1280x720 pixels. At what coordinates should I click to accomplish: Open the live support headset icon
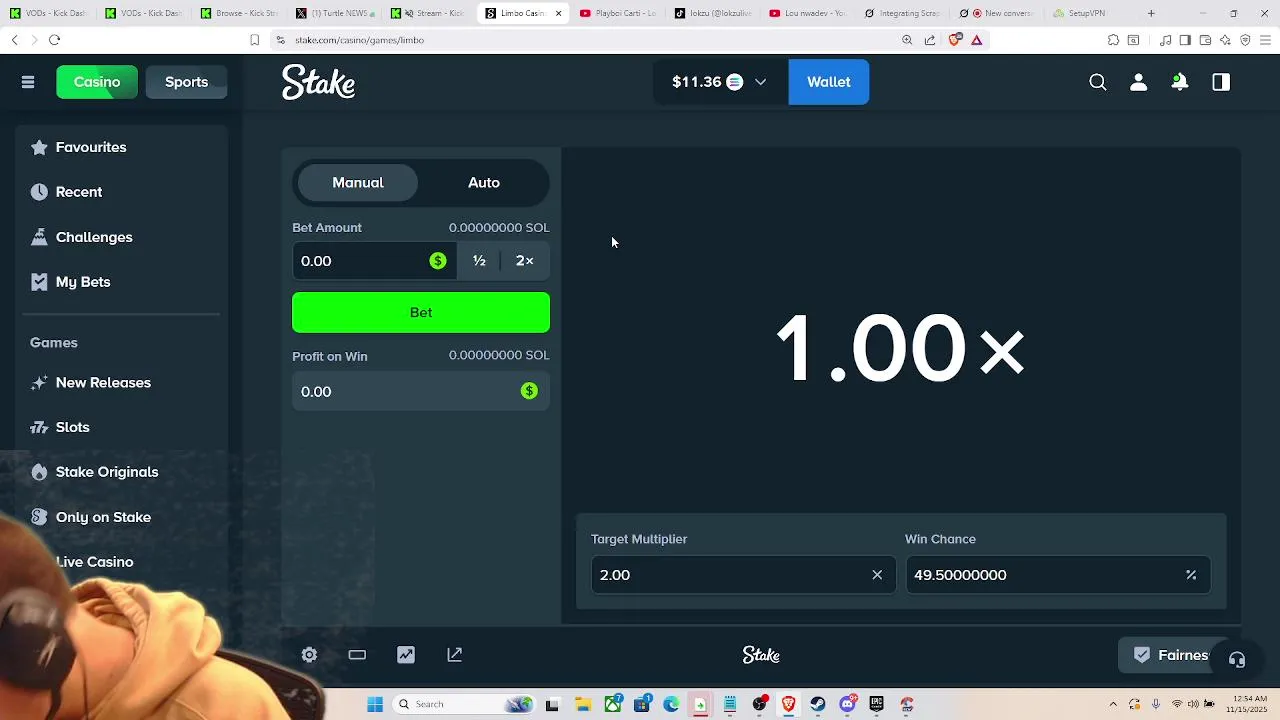coord(1237,659)
